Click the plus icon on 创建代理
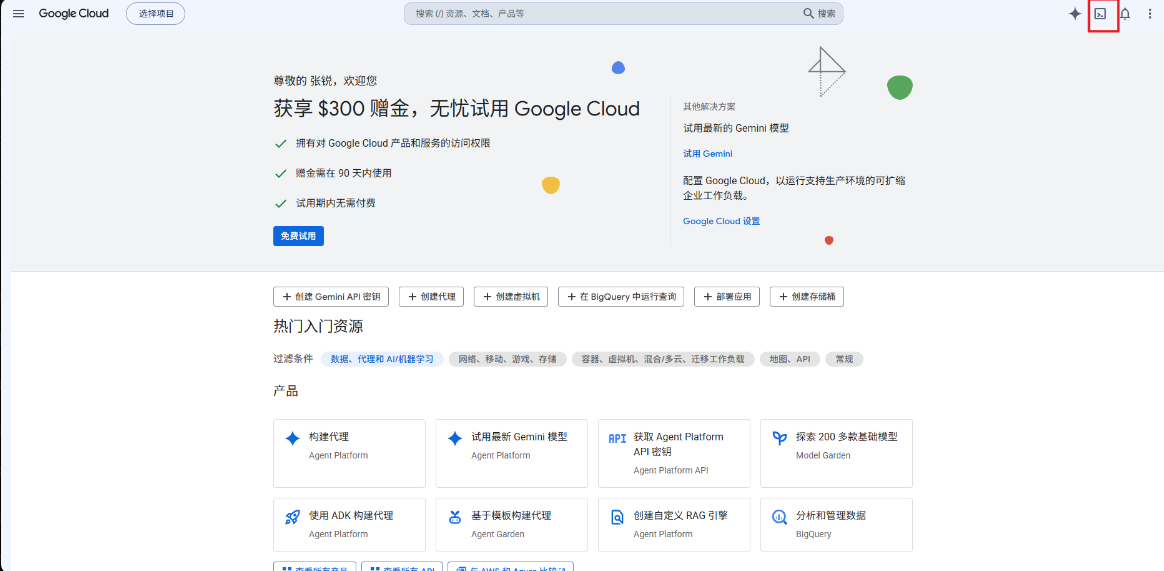 413,297
